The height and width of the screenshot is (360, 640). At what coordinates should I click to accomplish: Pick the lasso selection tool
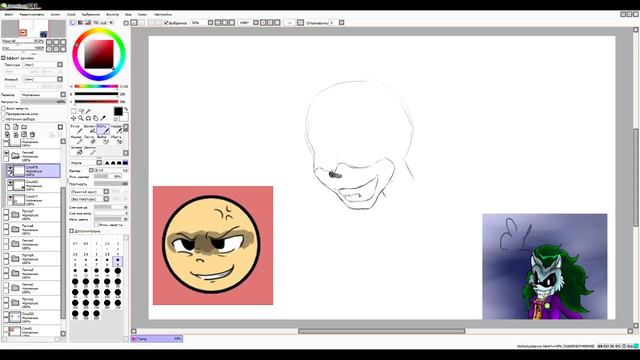tap(81, 111)
